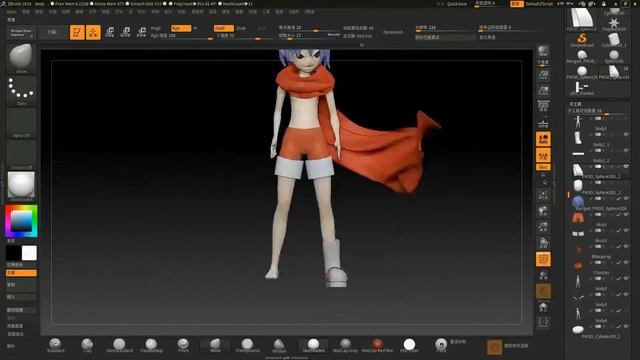Toggle the Zsub sculpt mode
This screenshot has height=360, width=640.
point(241,28)
